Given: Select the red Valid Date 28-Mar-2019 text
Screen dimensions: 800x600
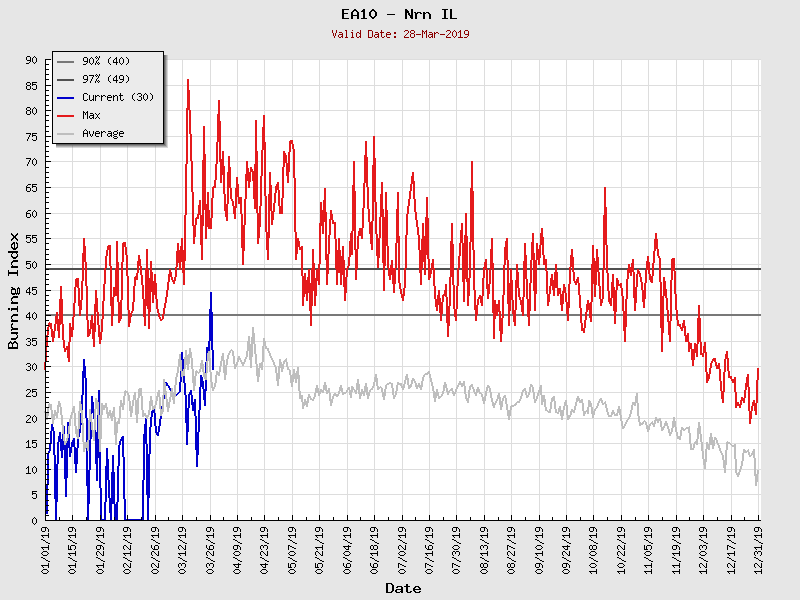Looking at the screenshot, I should (x=399, y=34).
